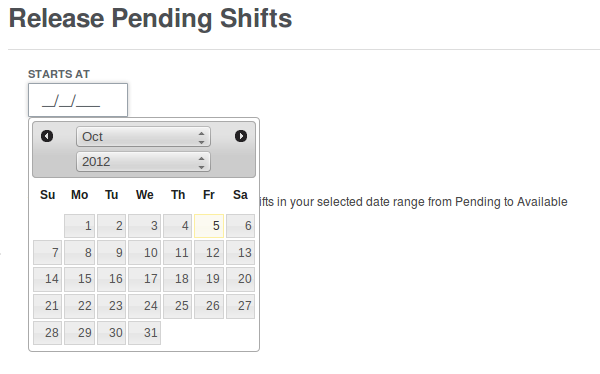The height and width of the screenshot is (374, 600).
Task: Choose day 31 on the datepicker
Action: click(144, 333)
